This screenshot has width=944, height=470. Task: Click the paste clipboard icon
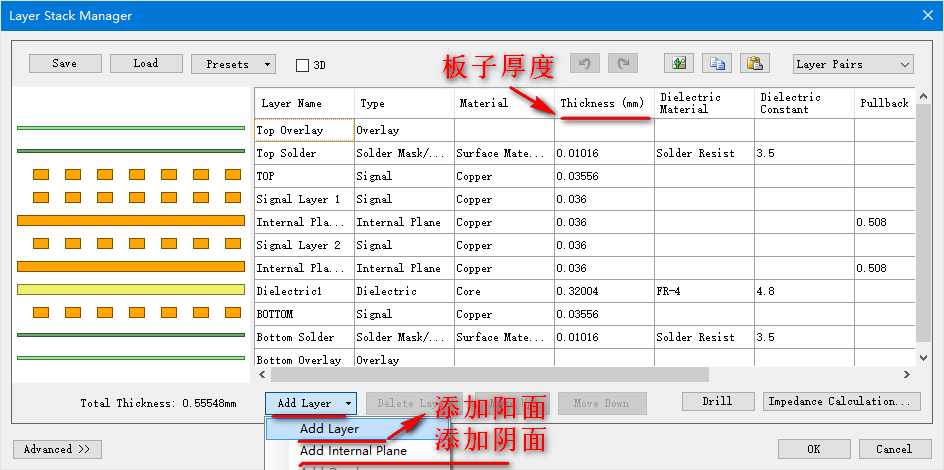[x=754, y=64]
